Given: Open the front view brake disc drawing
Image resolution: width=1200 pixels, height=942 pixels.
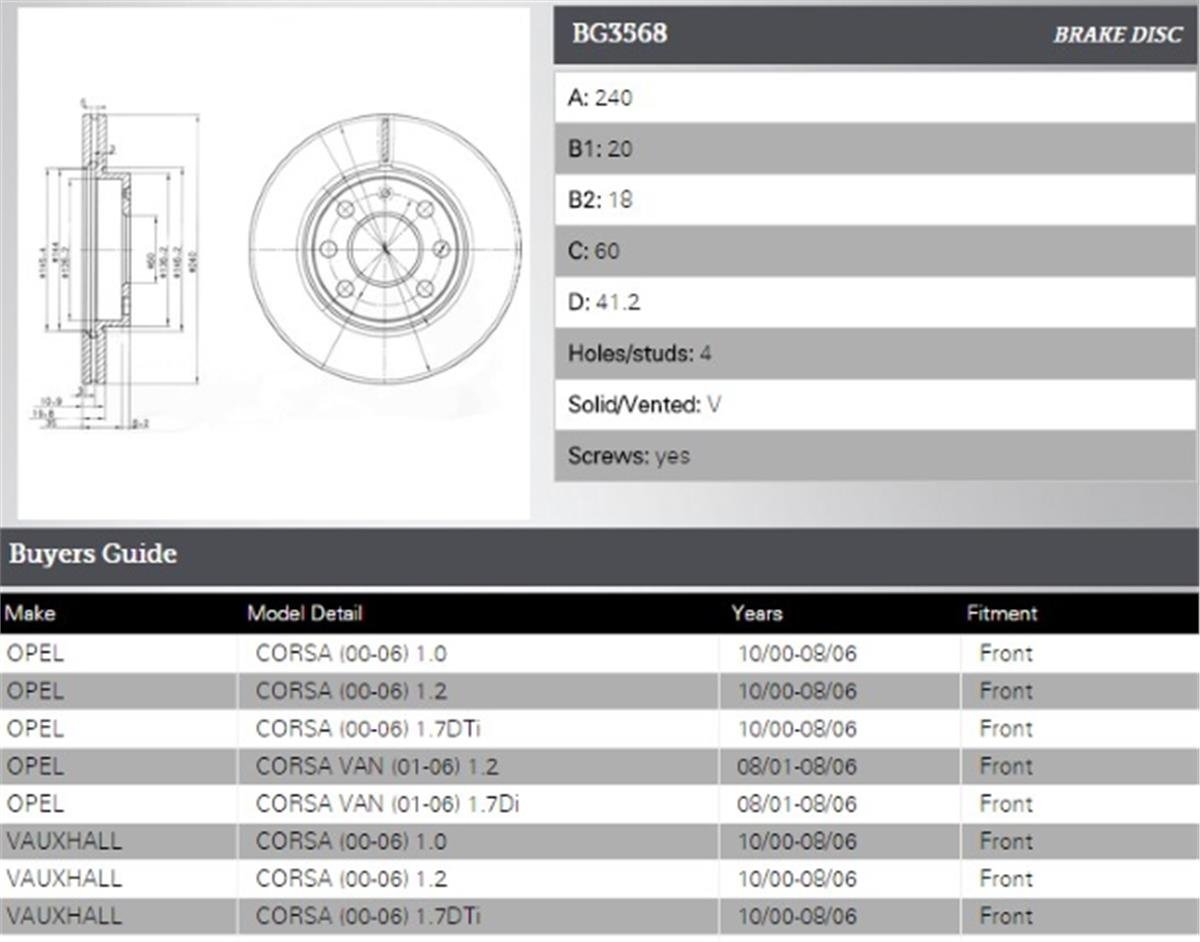Looking at the screenshot, I should 385,248.
